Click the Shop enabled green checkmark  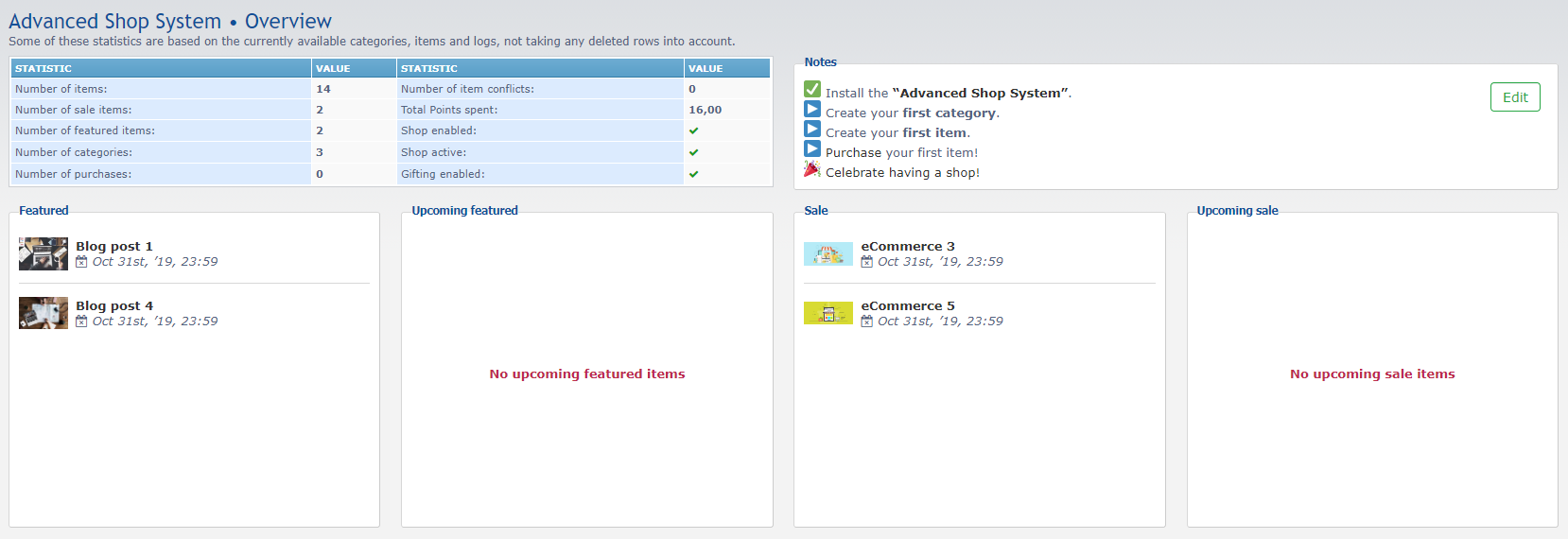[693, 130]
